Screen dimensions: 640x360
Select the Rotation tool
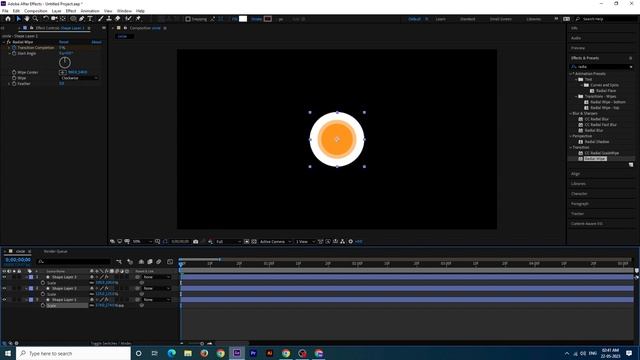[x=46, y=19]
